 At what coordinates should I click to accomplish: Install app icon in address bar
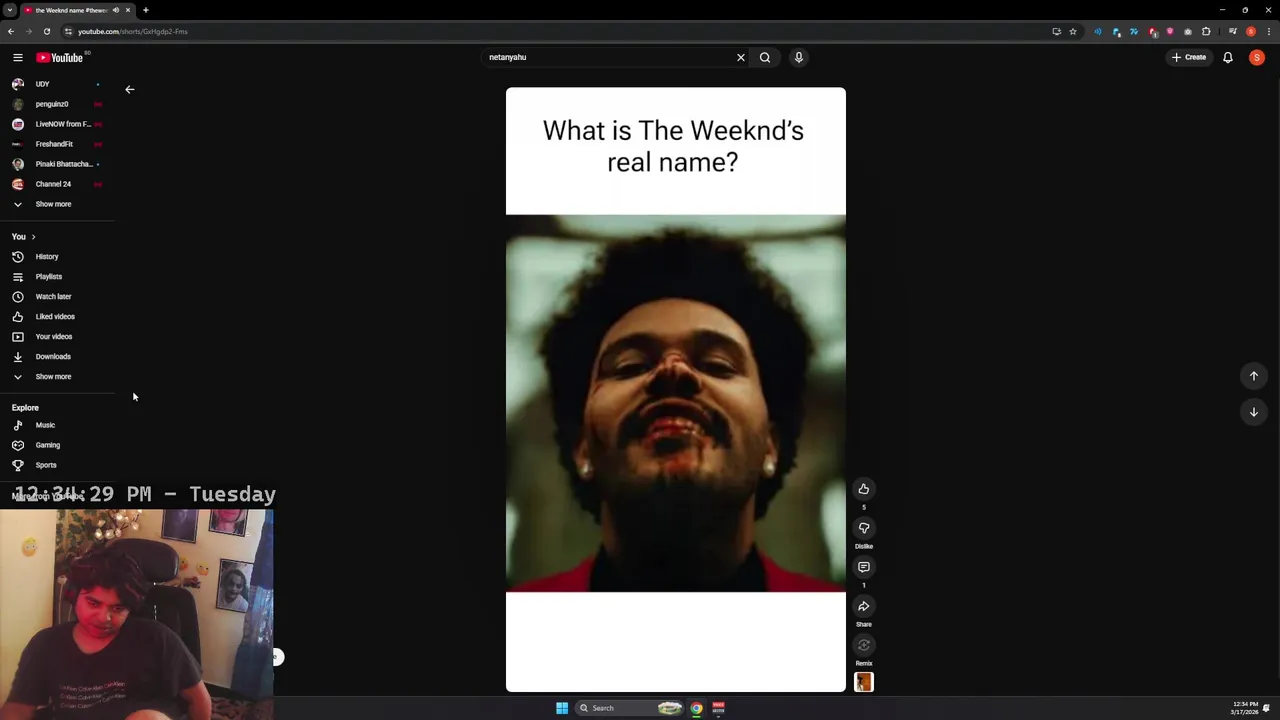(1056, 32)
